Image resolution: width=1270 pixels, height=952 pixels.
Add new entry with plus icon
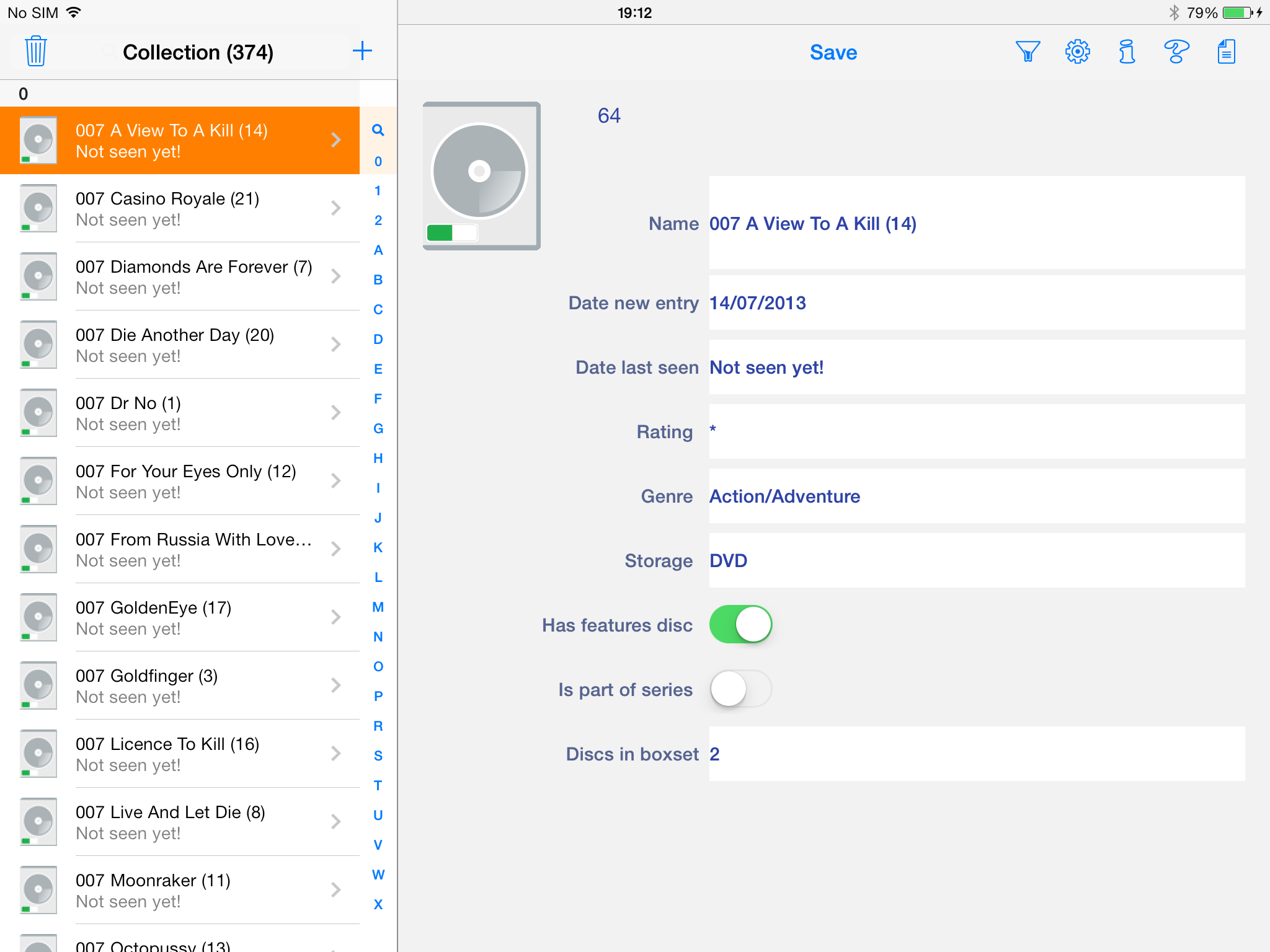tap(362, 51)
